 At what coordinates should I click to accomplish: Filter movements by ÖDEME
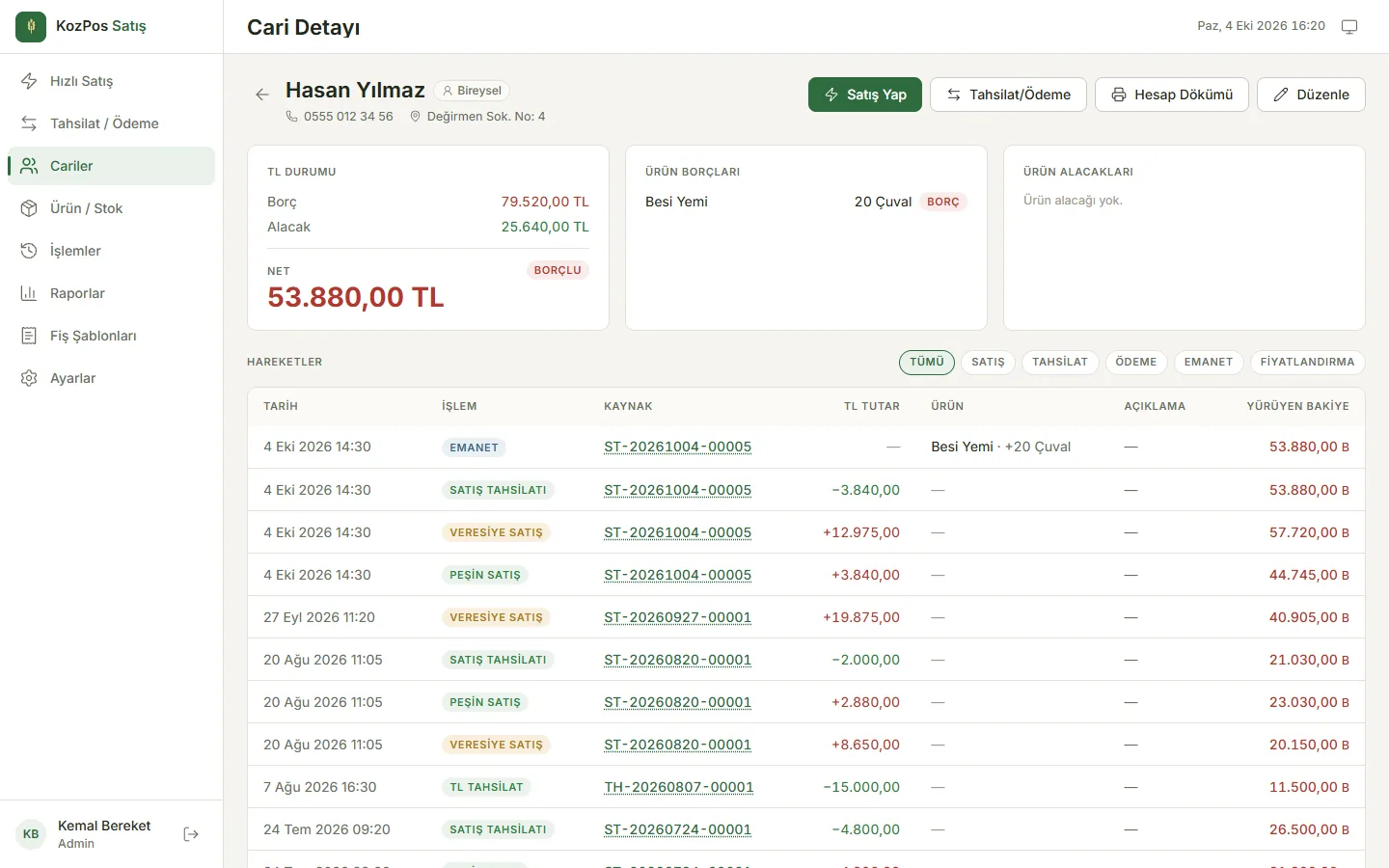point(1136,362)
